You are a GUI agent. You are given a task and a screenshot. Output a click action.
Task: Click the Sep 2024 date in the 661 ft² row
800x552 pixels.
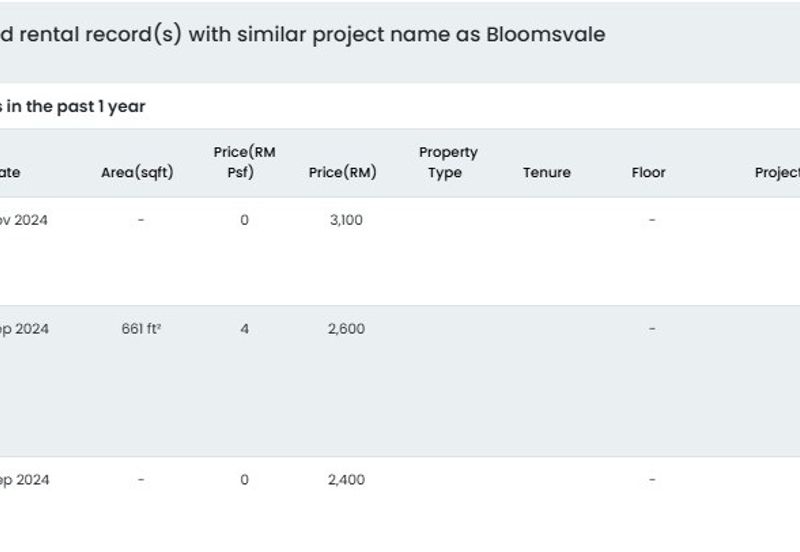click(x=24, y=329)
